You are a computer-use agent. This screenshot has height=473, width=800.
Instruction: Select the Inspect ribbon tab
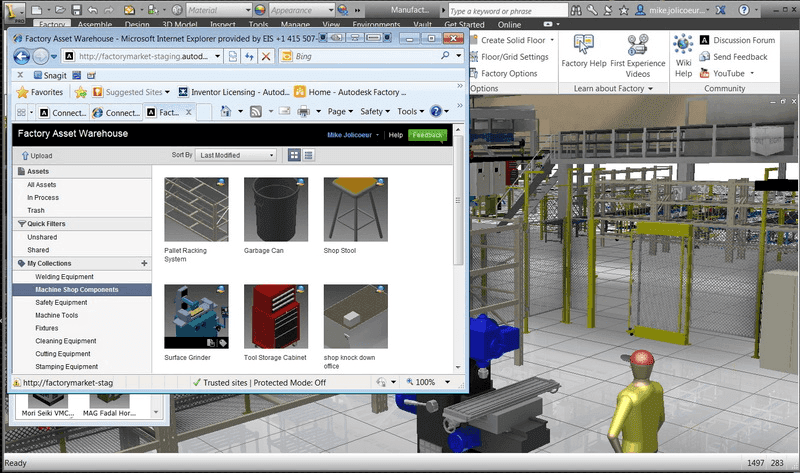tap(222, 24)
